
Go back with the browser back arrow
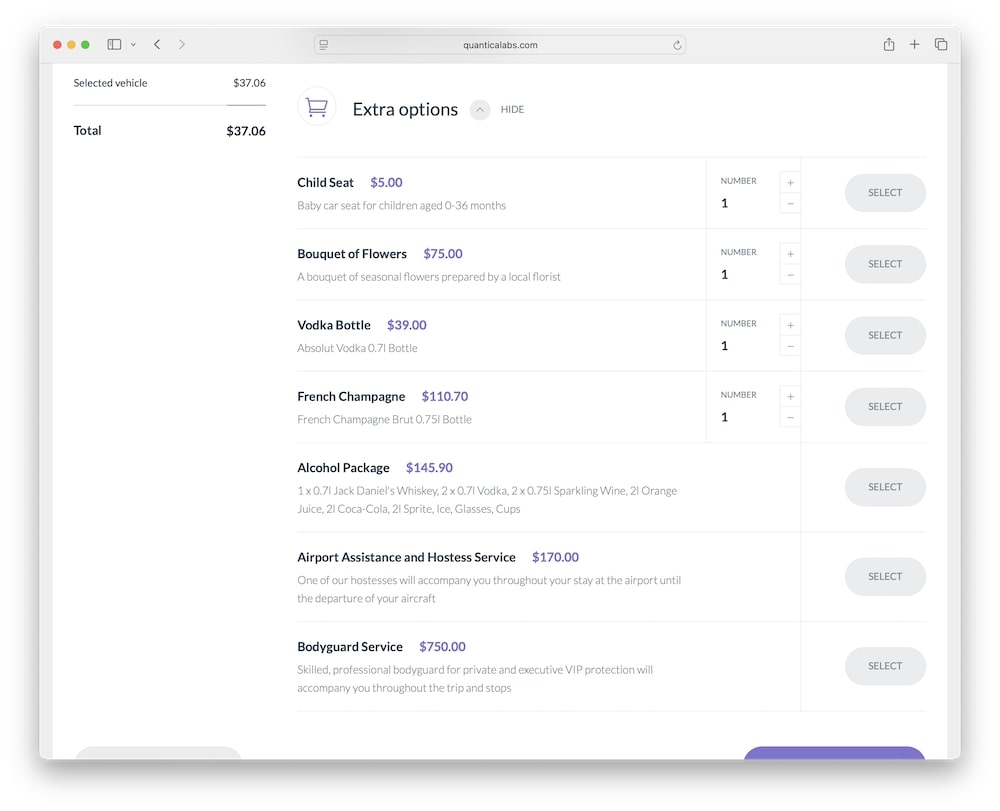[x=157, y=45]
